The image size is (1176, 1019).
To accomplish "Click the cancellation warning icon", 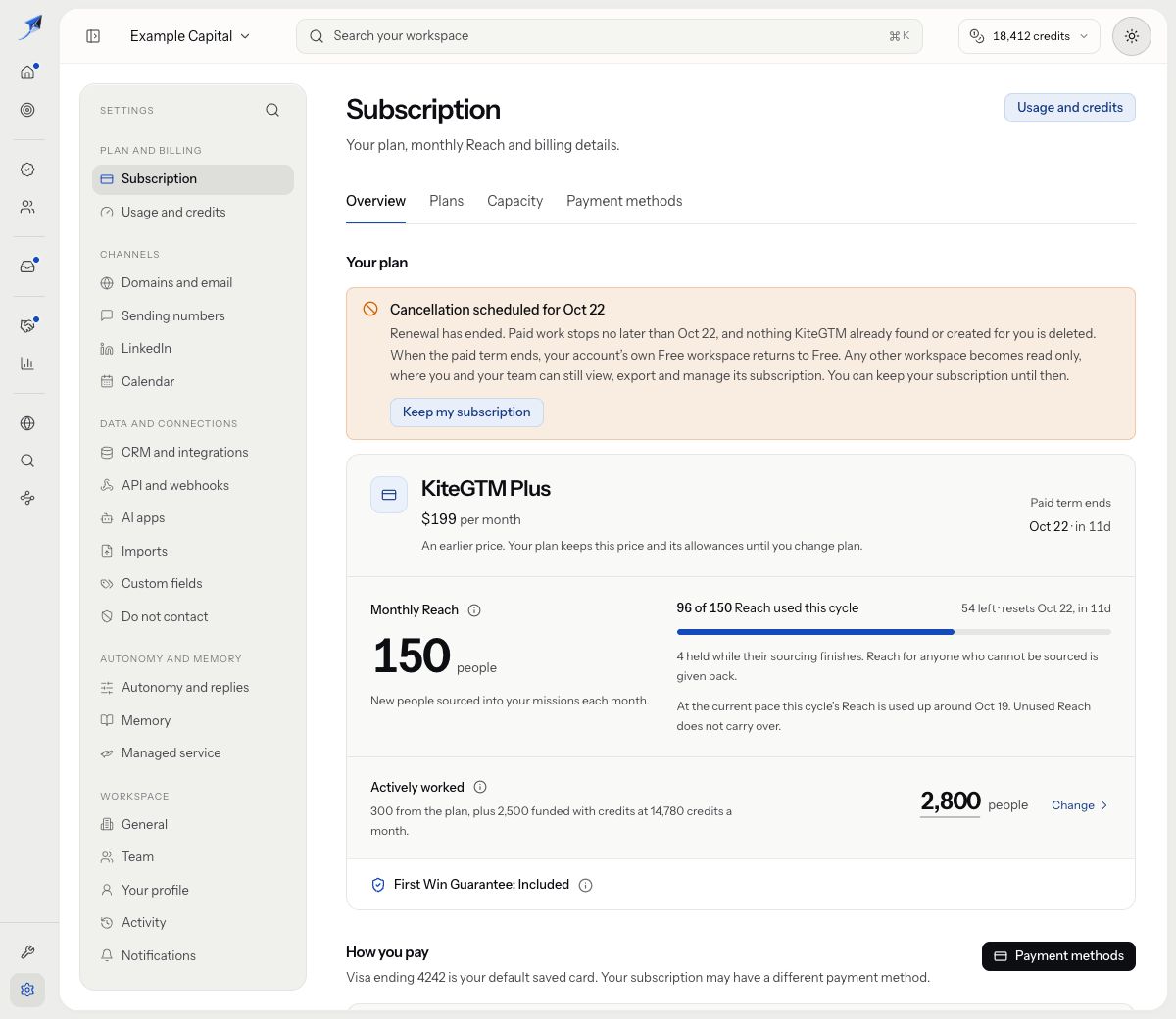I will click(370, 309).
